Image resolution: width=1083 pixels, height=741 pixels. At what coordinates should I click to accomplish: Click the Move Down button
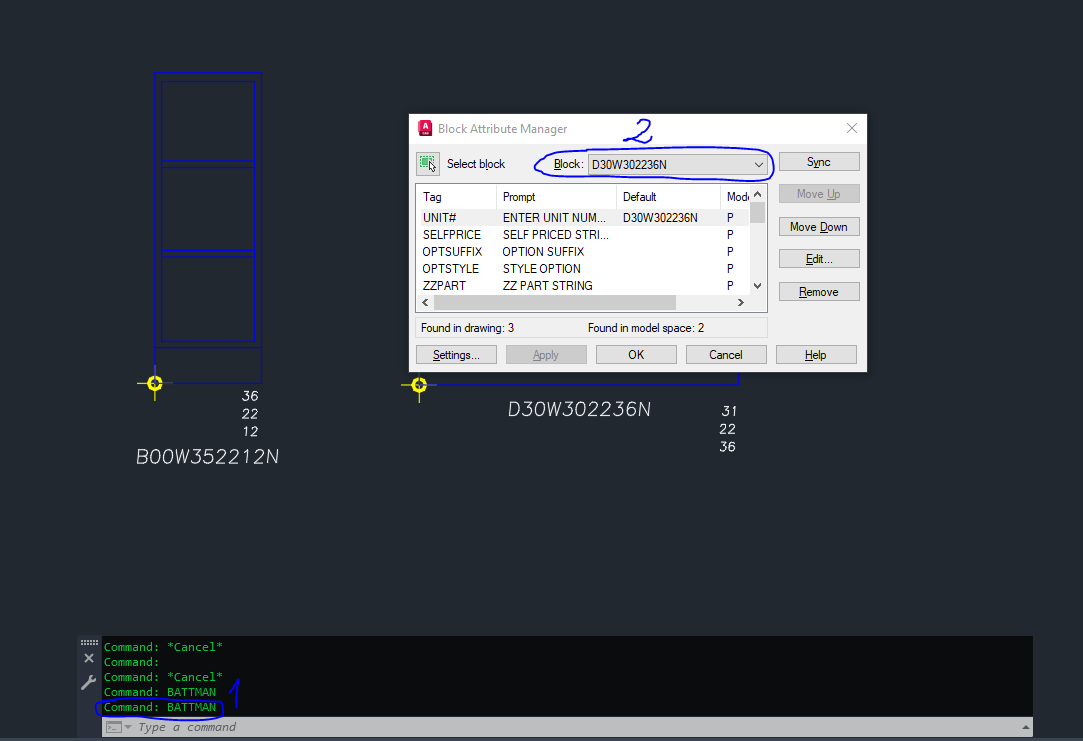(x=819, y=227)
